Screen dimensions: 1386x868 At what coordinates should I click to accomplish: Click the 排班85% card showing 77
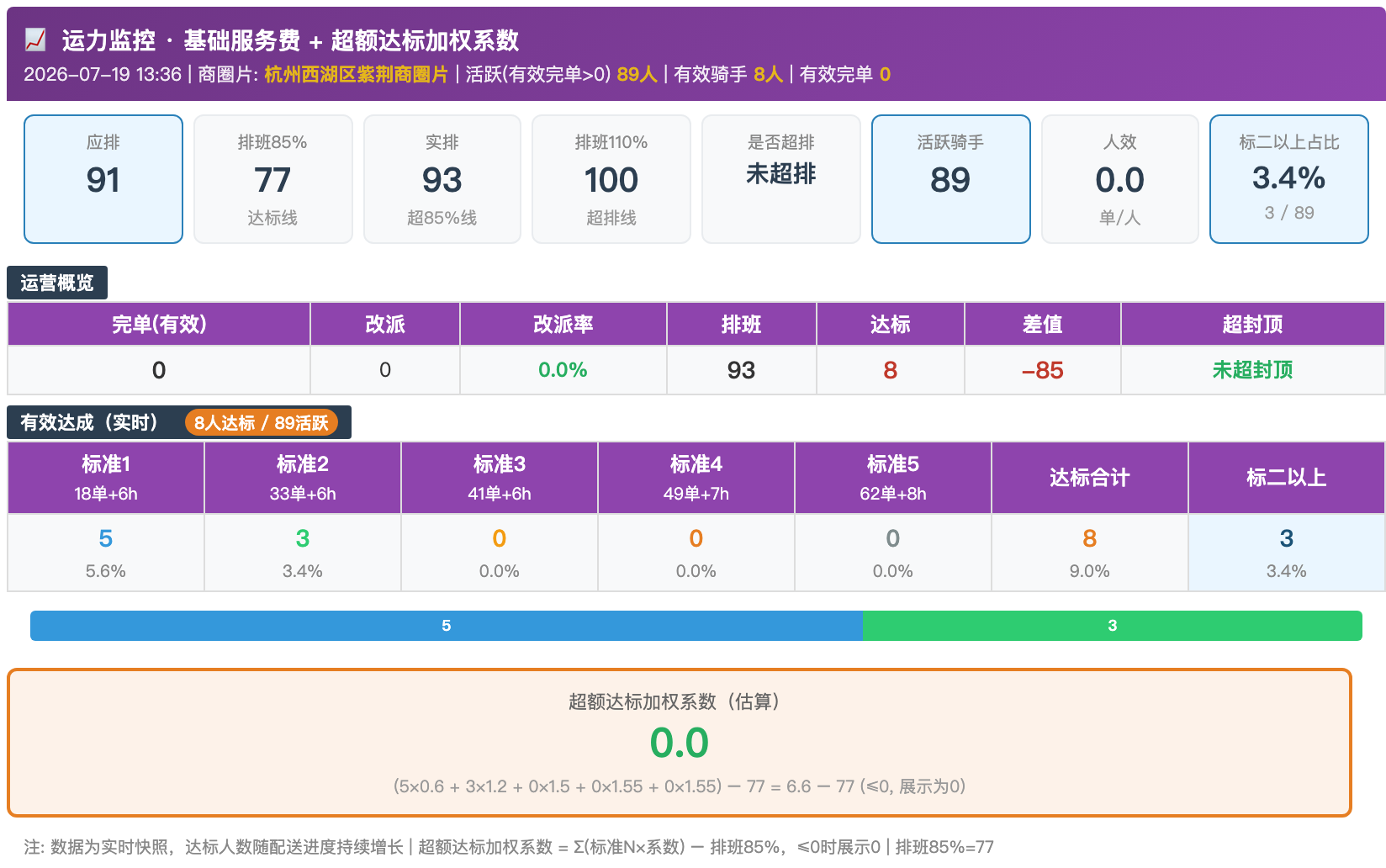272,179
